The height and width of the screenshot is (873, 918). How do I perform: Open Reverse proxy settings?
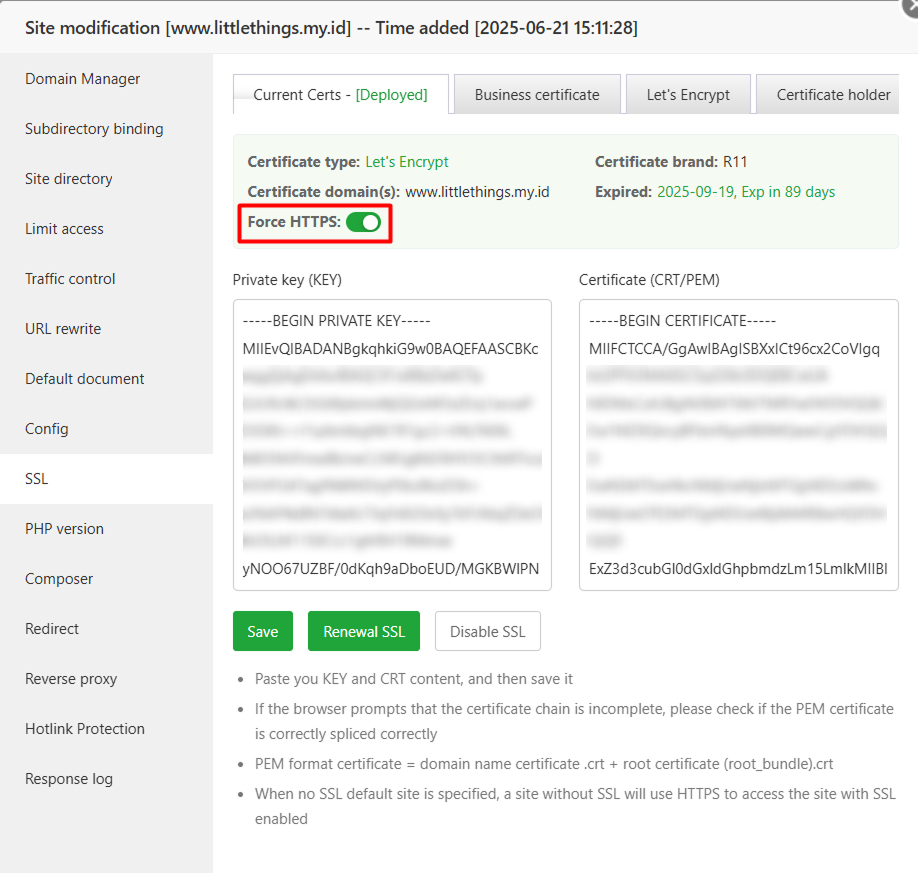(70, 678)
